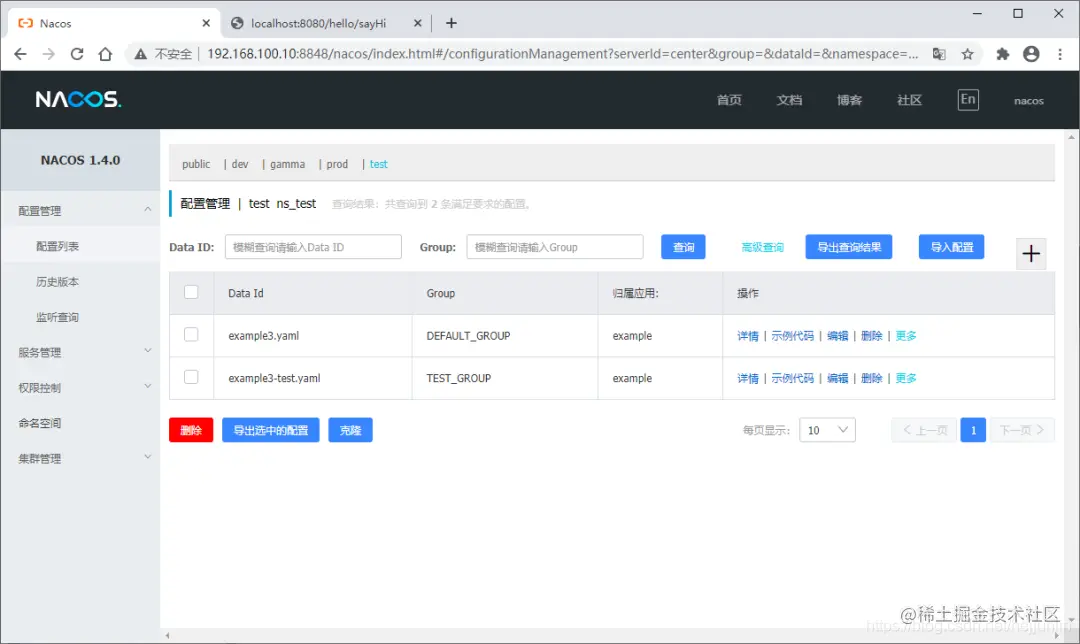Click the plus icon to create configuration

[1030, 253]
